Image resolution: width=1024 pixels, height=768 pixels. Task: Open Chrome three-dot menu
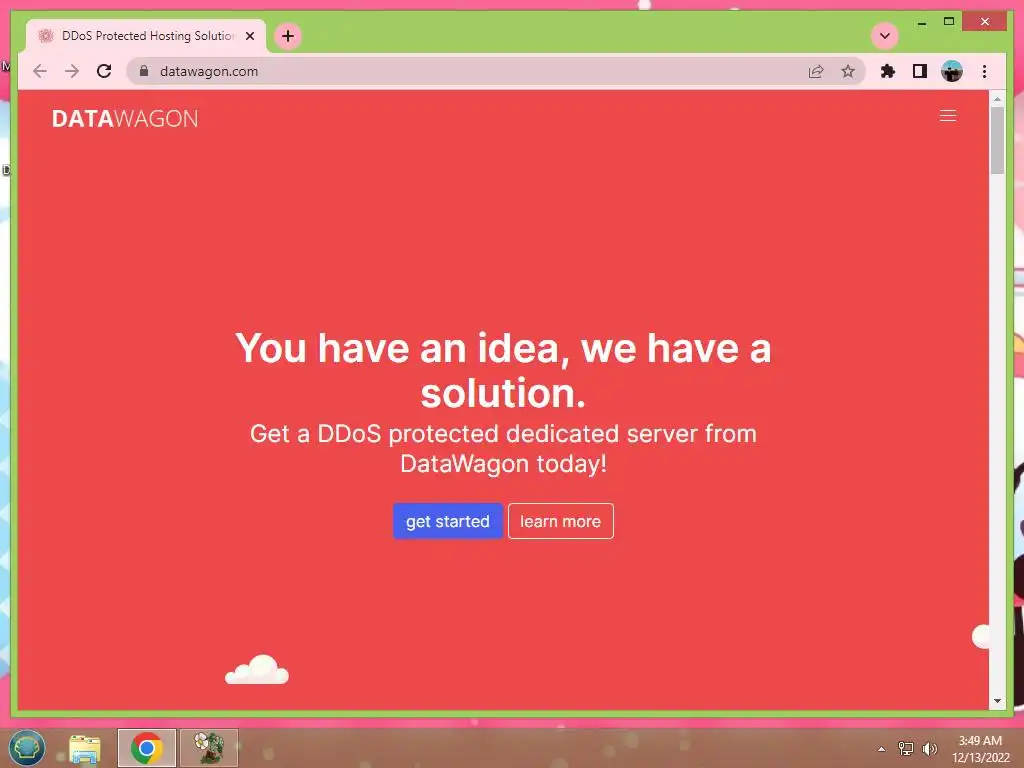(984, 71)
